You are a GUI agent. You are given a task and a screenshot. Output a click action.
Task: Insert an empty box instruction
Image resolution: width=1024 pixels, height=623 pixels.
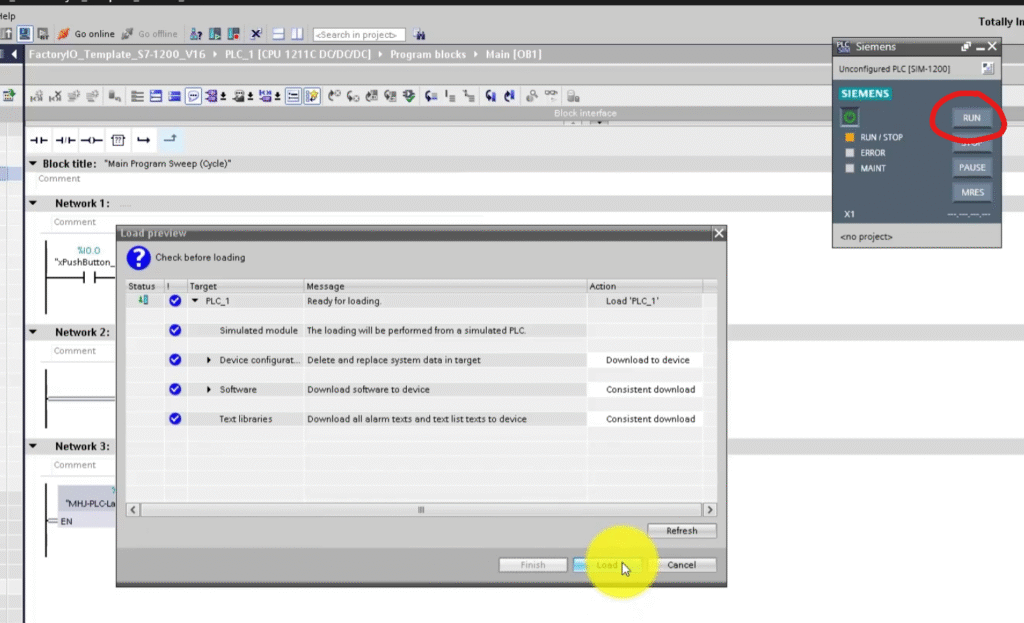point(117,140)
